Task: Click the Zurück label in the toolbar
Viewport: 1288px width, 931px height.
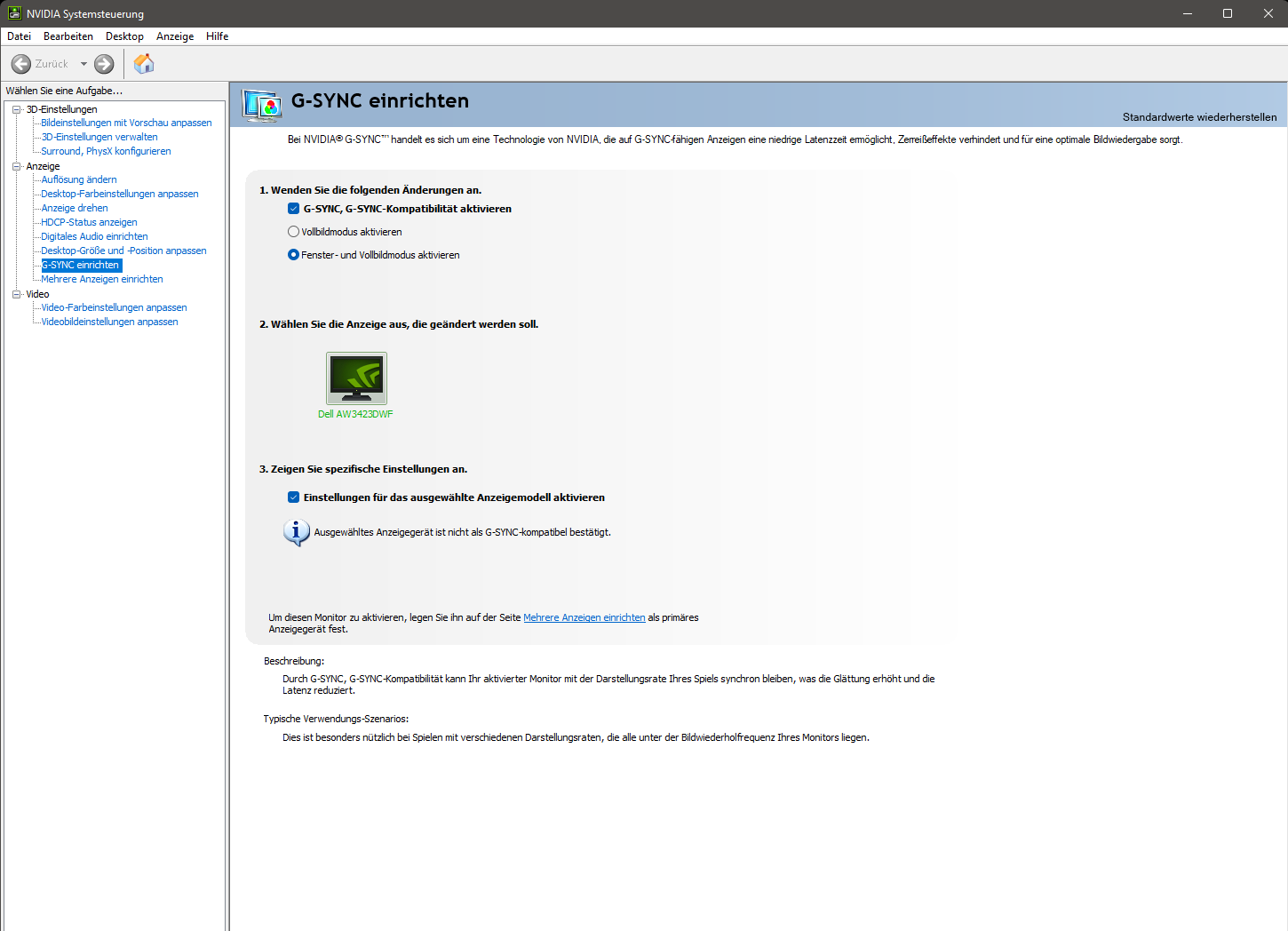Action: coord(52,64)
